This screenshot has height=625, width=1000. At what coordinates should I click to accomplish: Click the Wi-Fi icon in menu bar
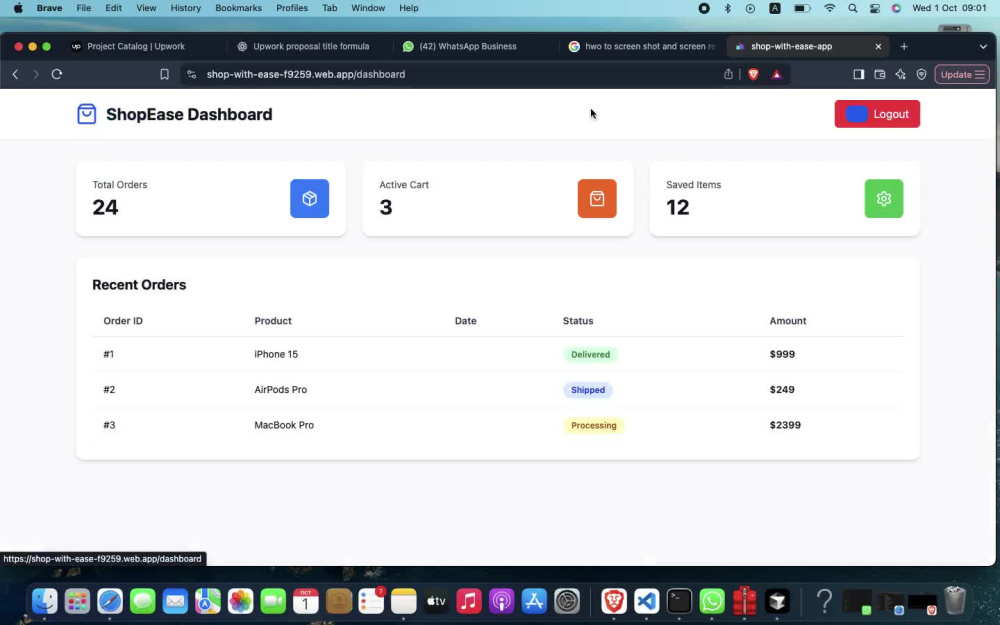point(830,8)
